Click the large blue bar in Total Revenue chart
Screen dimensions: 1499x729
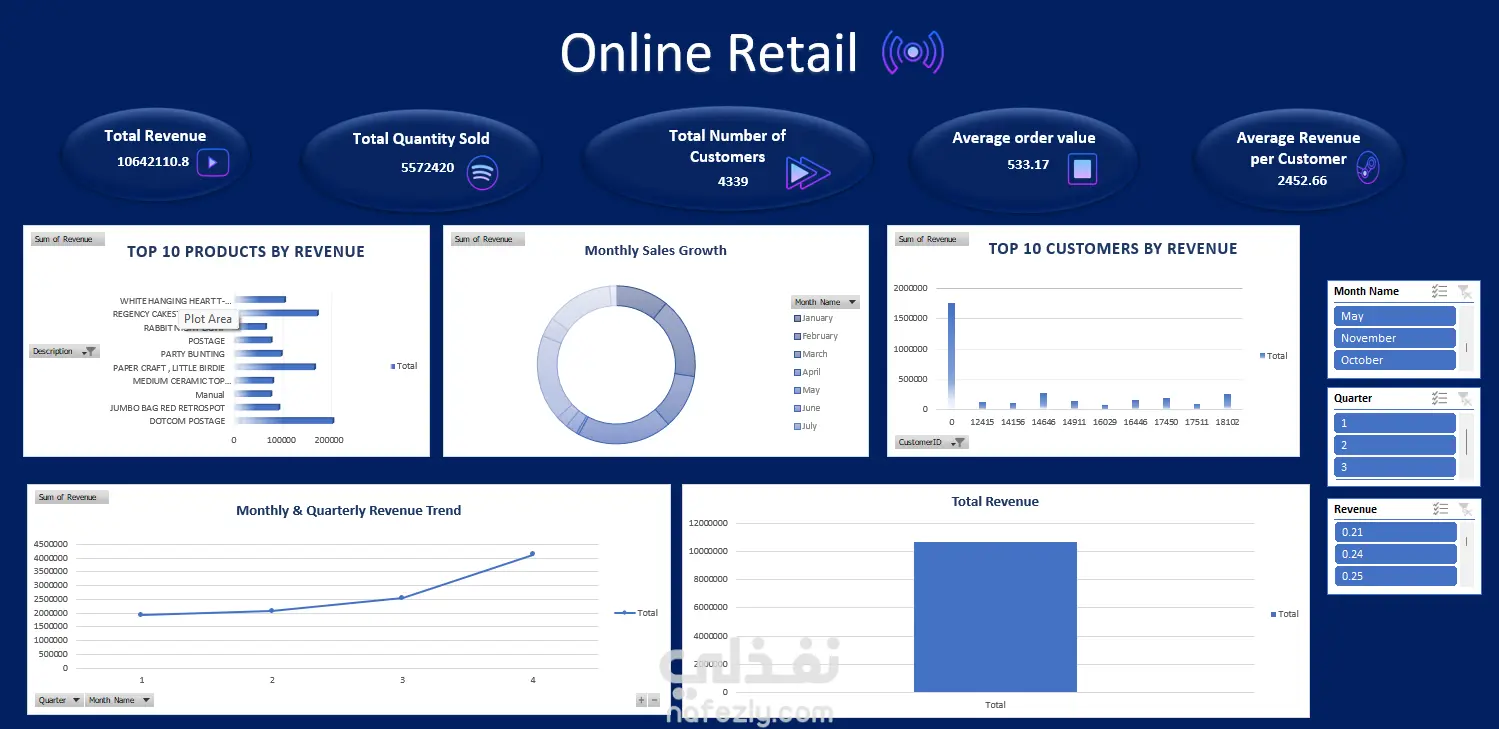[995, 617]
